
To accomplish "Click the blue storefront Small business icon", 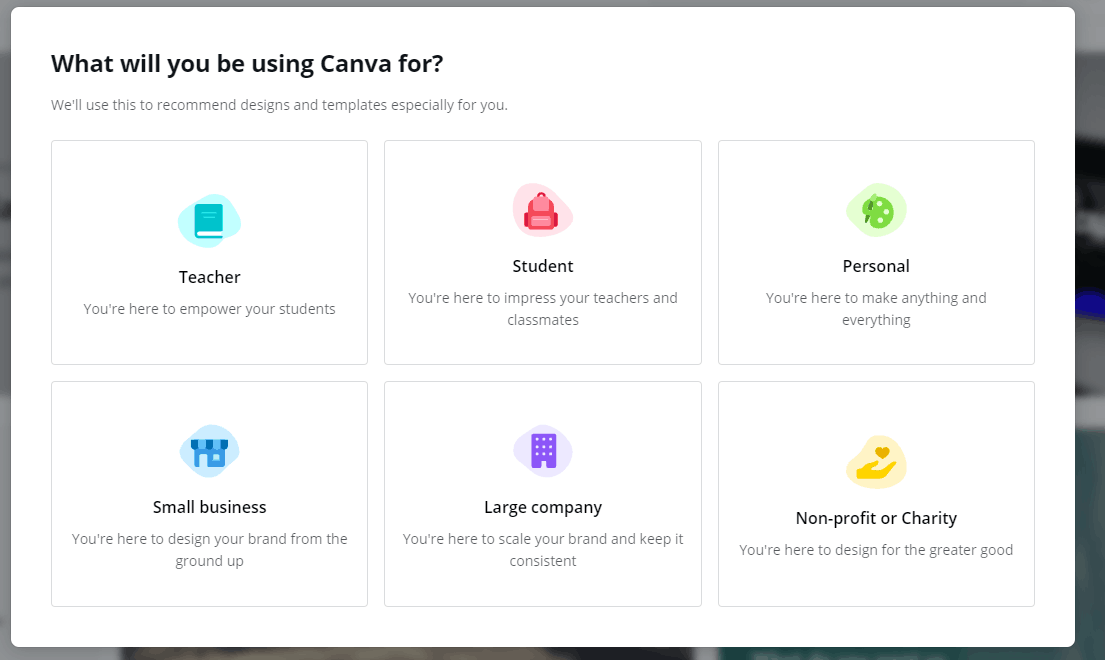I will tap(209, 451).
